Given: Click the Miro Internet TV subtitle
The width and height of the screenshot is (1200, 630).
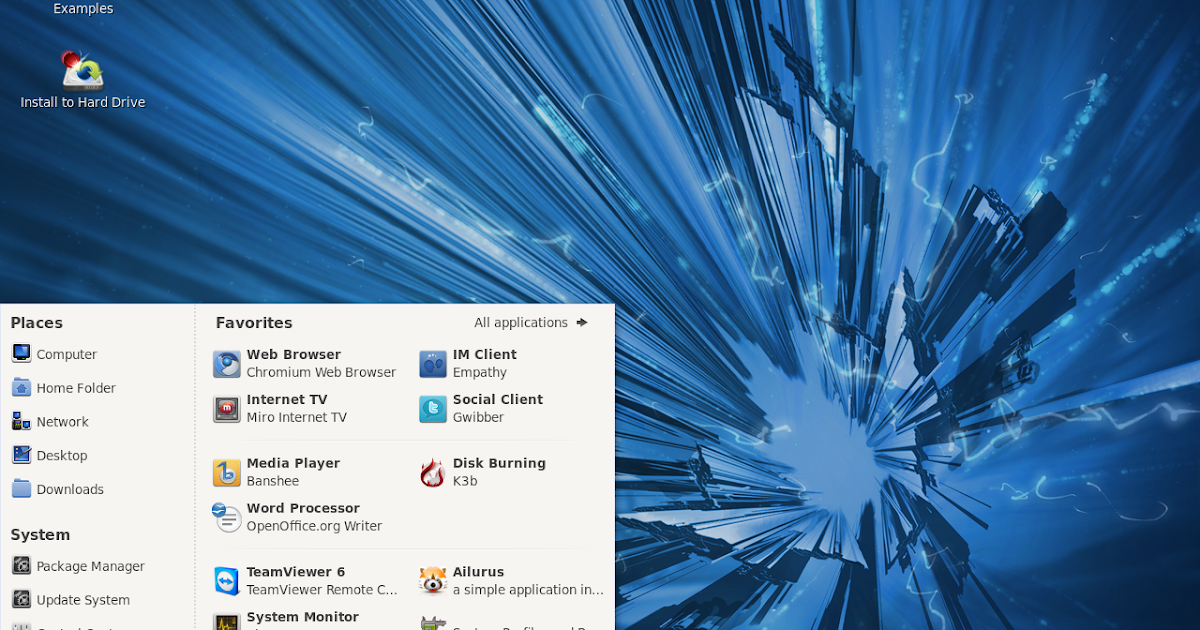Looking at the screenshot, I should pyautogui.click(x=297, y=417).
